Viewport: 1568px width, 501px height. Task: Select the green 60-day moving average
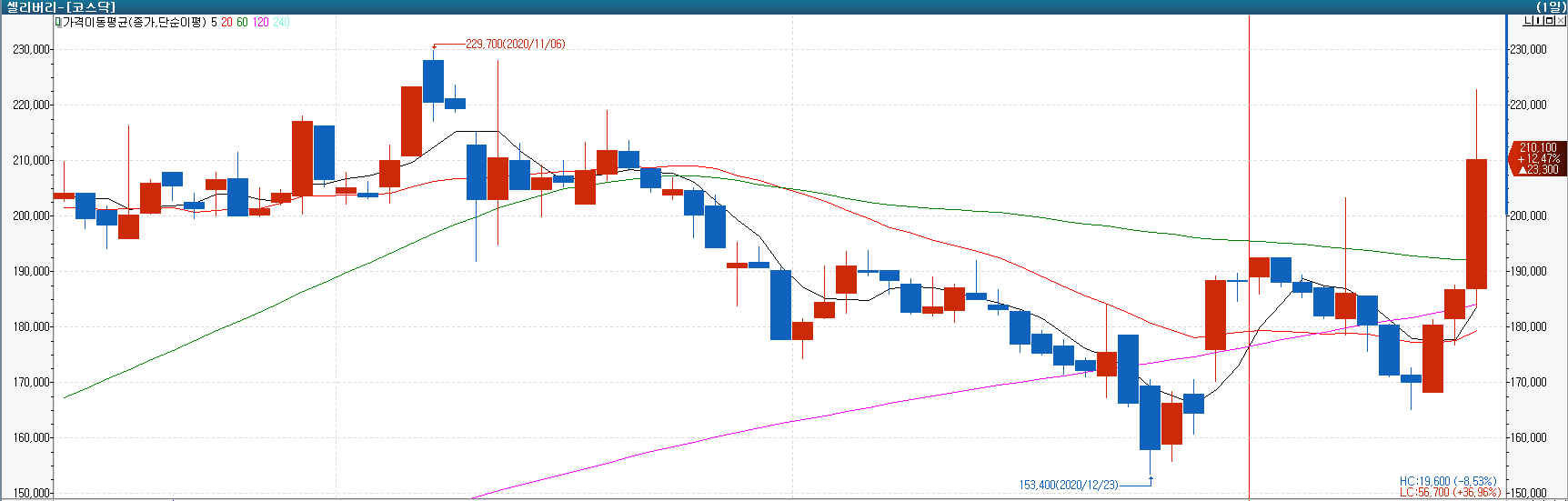click(x=242, y=22)
